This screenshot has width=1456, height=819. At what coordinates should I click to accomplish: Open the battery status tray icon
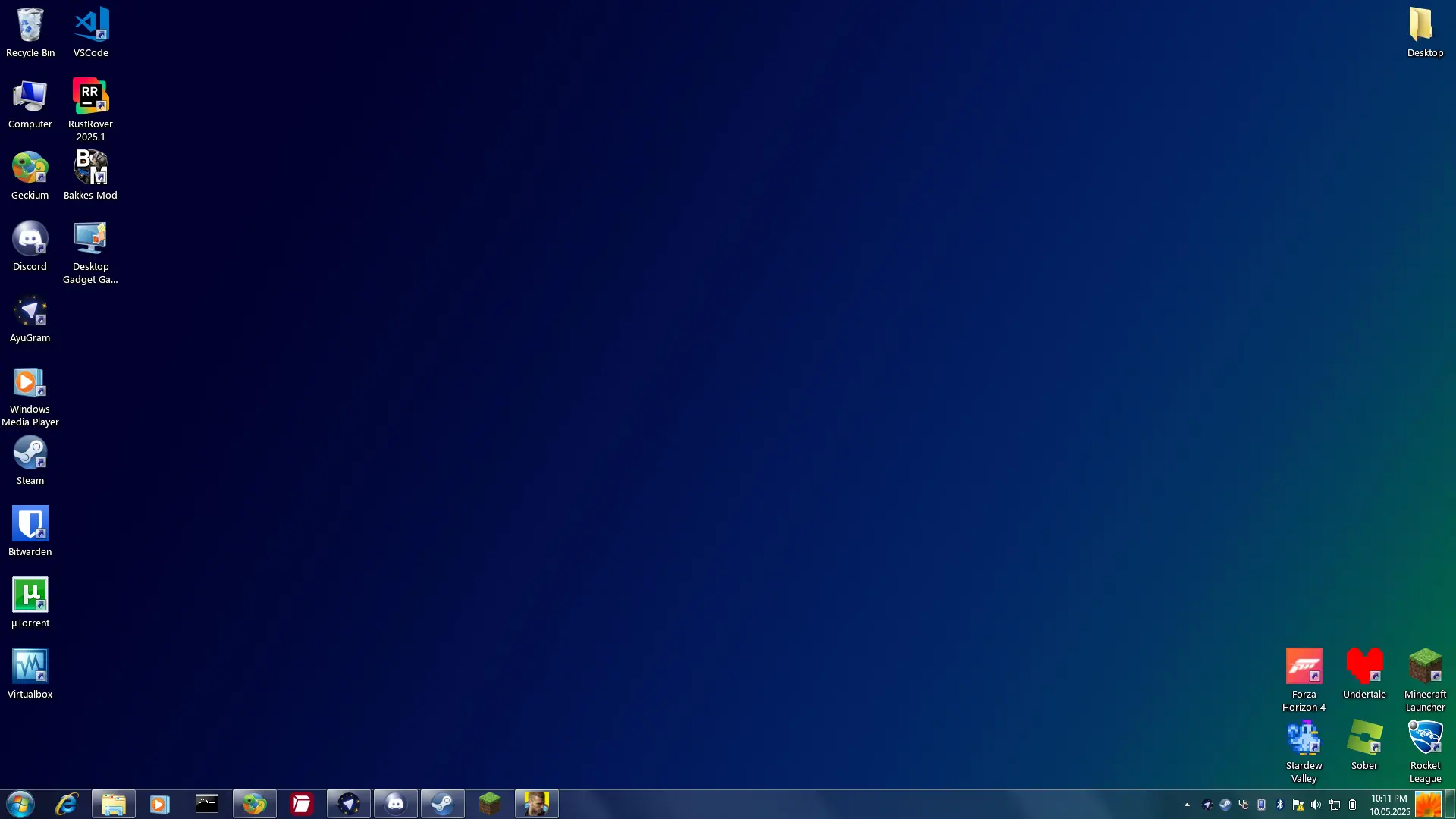click(1353, 805)
